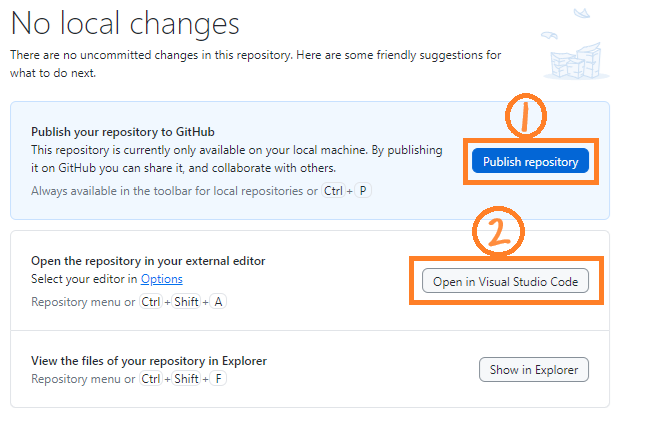Viewport: 648px width, 441px height.
Task: Click 'Select your editor in' text
Action: (x=84, y=279)
